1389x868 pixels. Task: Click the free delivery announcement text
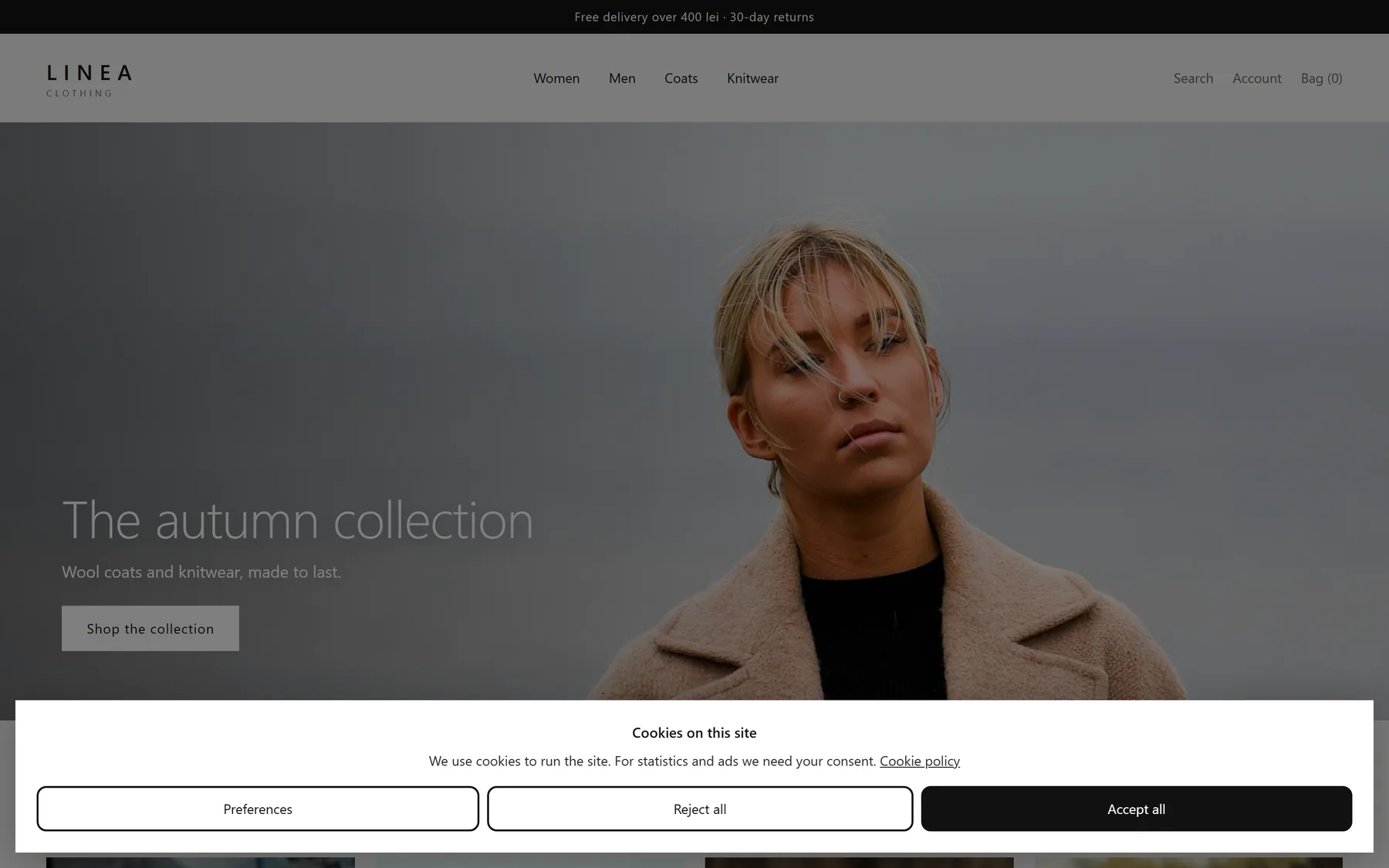[694, 17]
